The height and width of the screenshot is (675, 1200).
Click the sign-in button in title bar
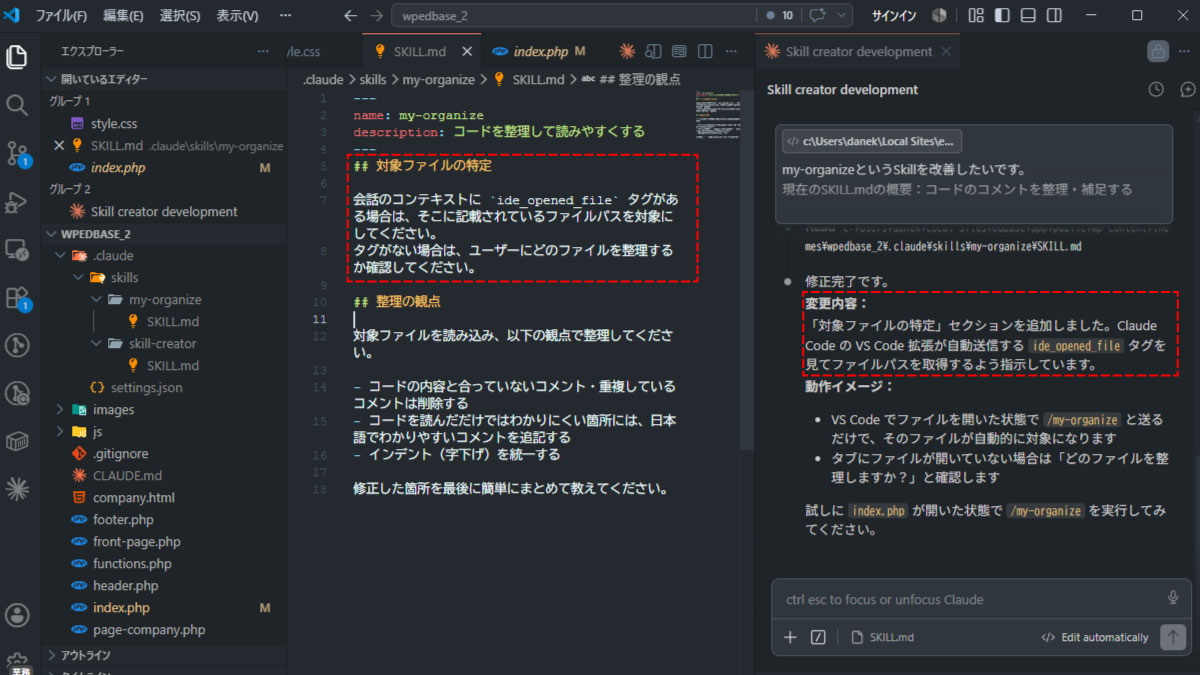[x=893, y=15]
